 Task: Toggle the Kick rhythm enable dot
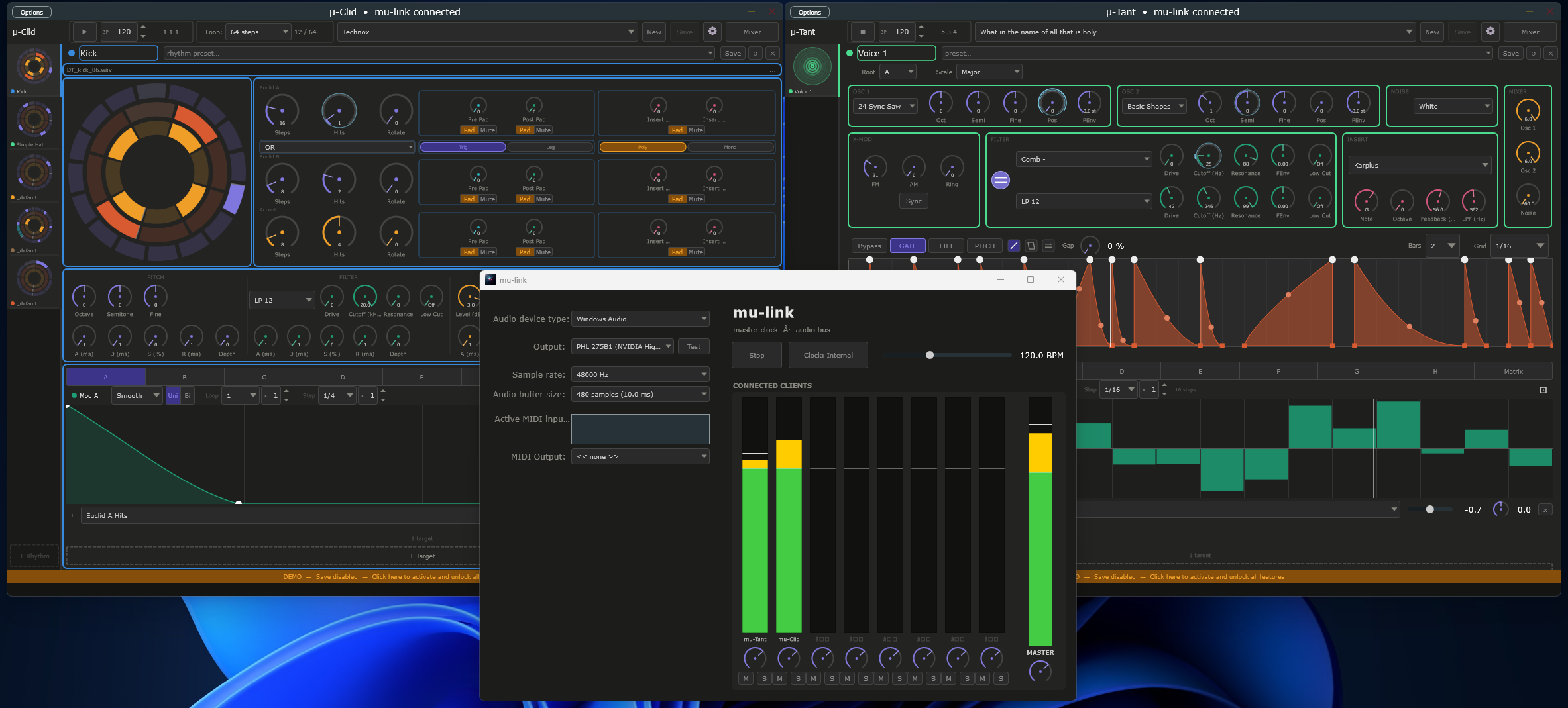pos(72,53)
